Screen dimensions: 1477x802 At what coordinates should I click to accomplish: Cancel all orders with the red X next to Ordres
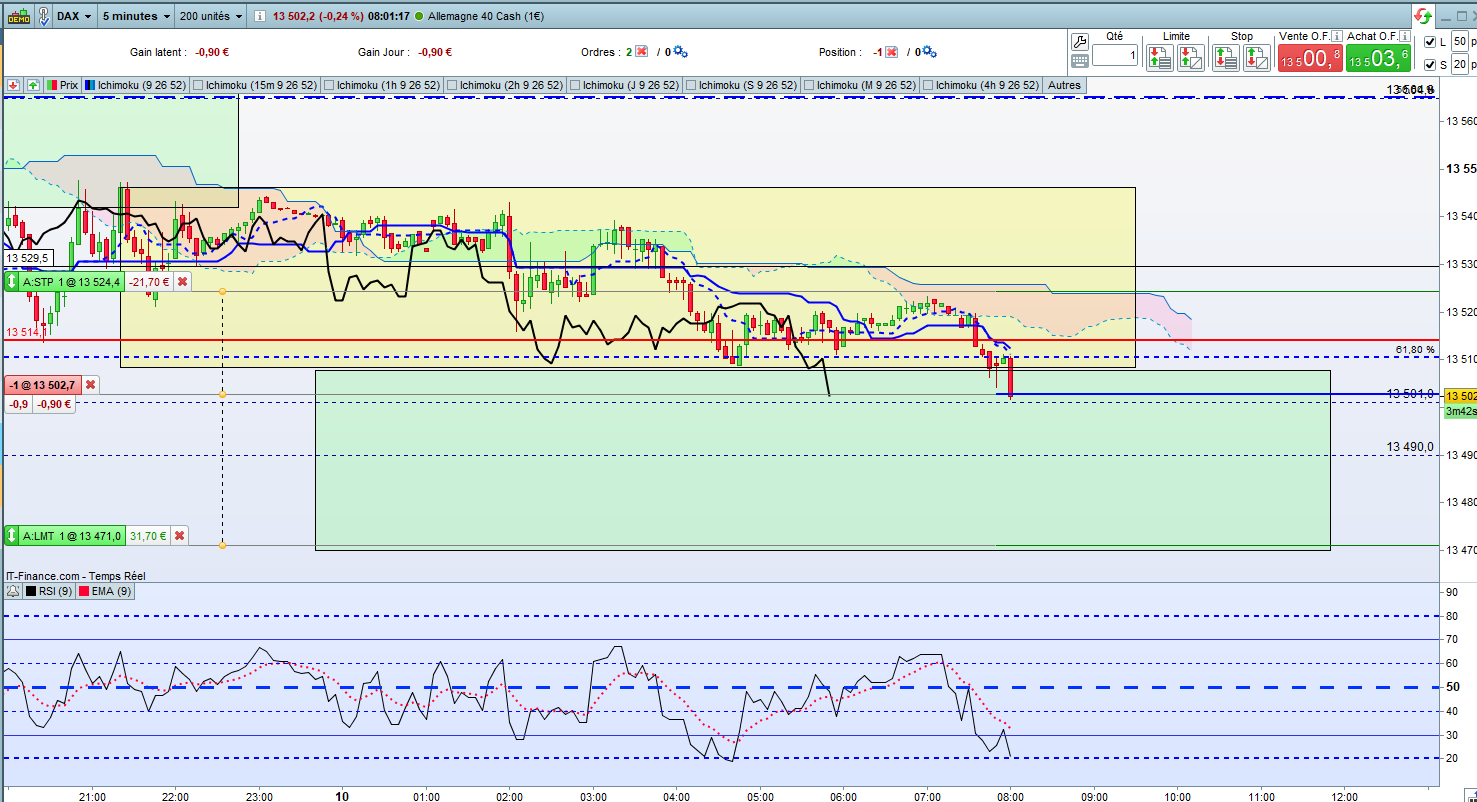click(641, 52)
